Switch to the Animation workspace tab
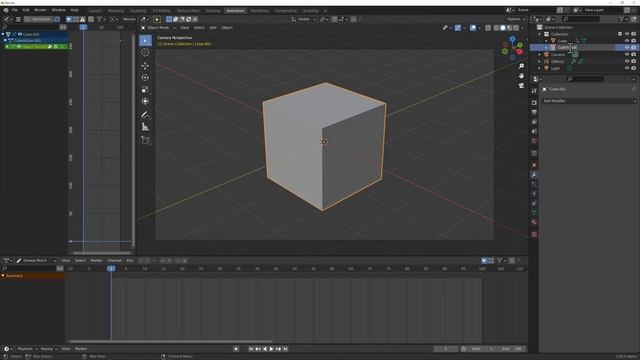This screenshot has height=360, width=640. (236, 11)
